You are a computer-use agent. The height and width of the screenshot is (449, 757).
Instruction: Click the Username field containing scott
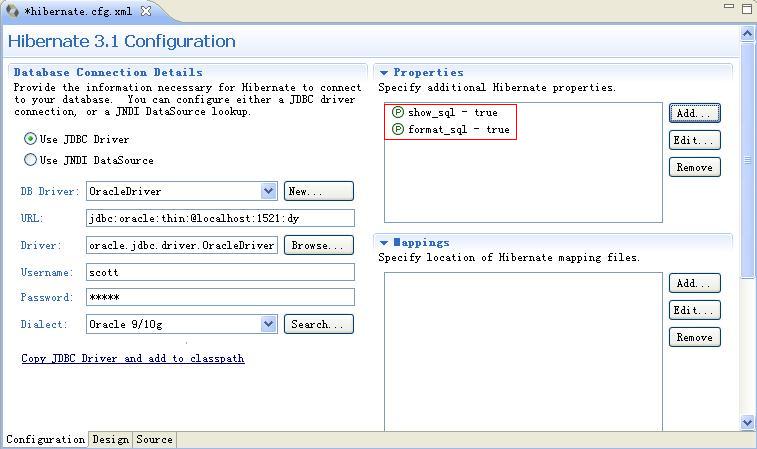220,272
